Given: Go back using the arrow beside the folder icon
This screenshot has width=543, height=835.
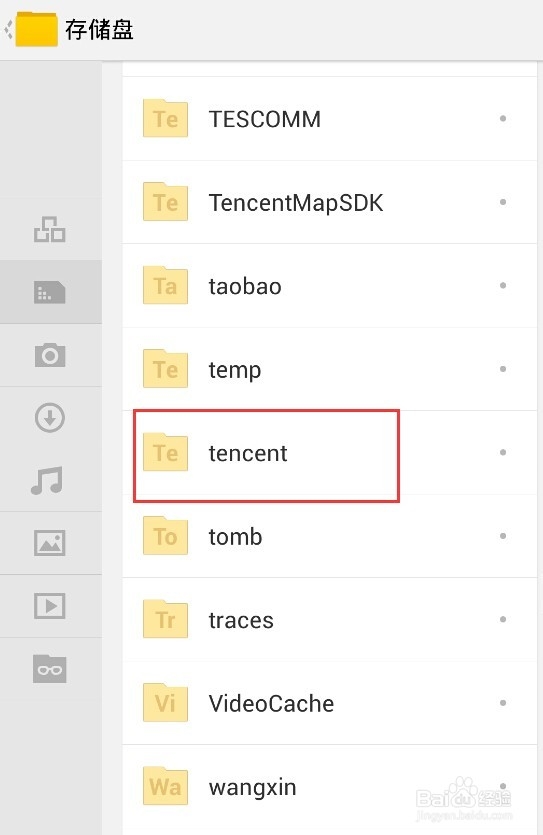Looking at the screenshot, I should [8, 29].
